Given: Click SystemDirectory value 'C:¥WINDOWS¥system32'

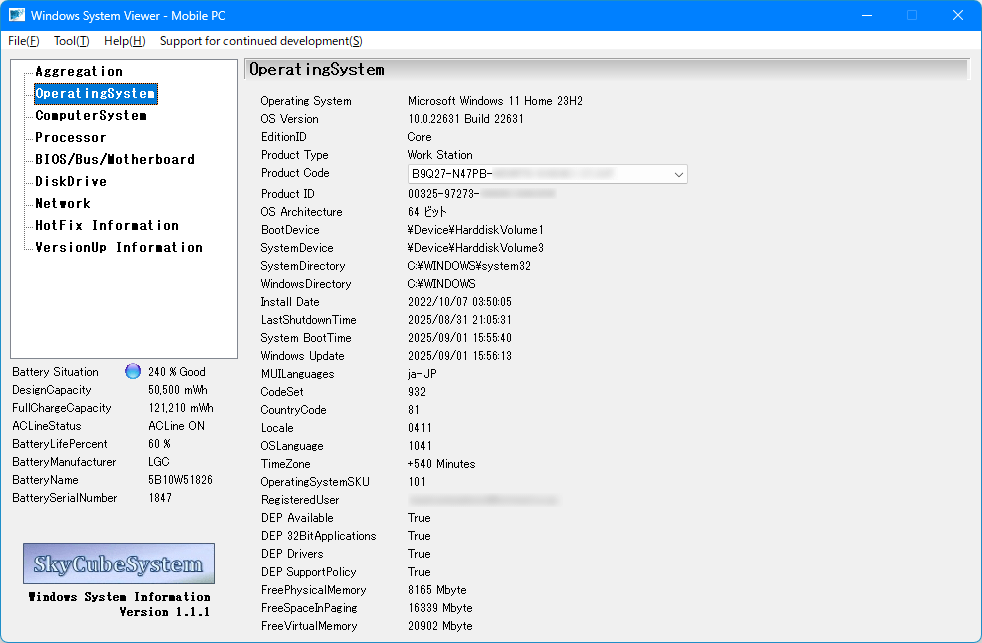Looking at the screenshot, I should [469, 266].
